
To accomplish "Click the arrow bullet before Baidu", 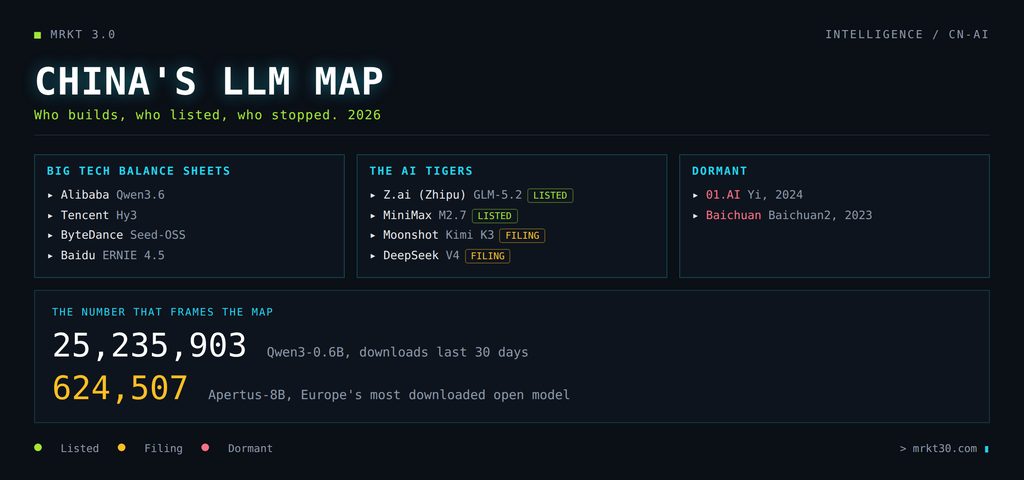I will [x=50, y=255].
